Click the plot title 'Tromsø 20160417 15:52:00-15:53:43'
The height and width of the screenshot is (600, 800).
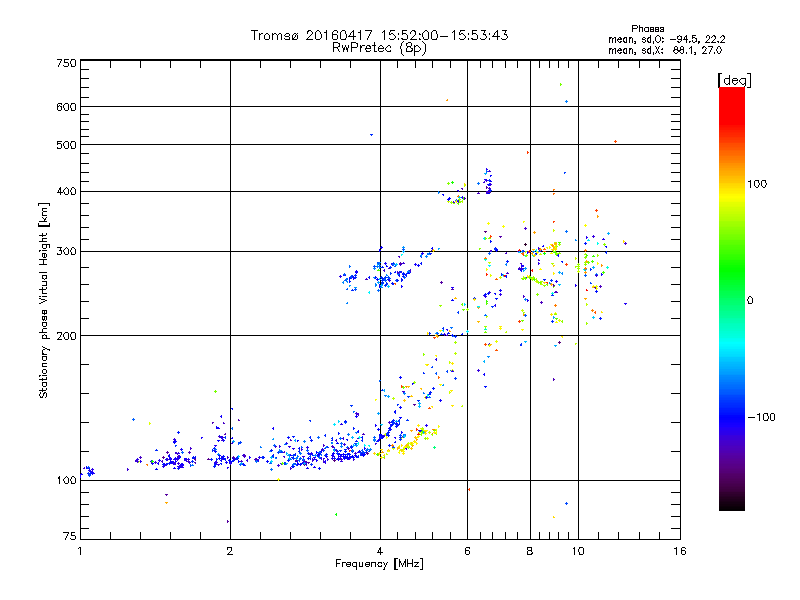[x=379, y=35]
